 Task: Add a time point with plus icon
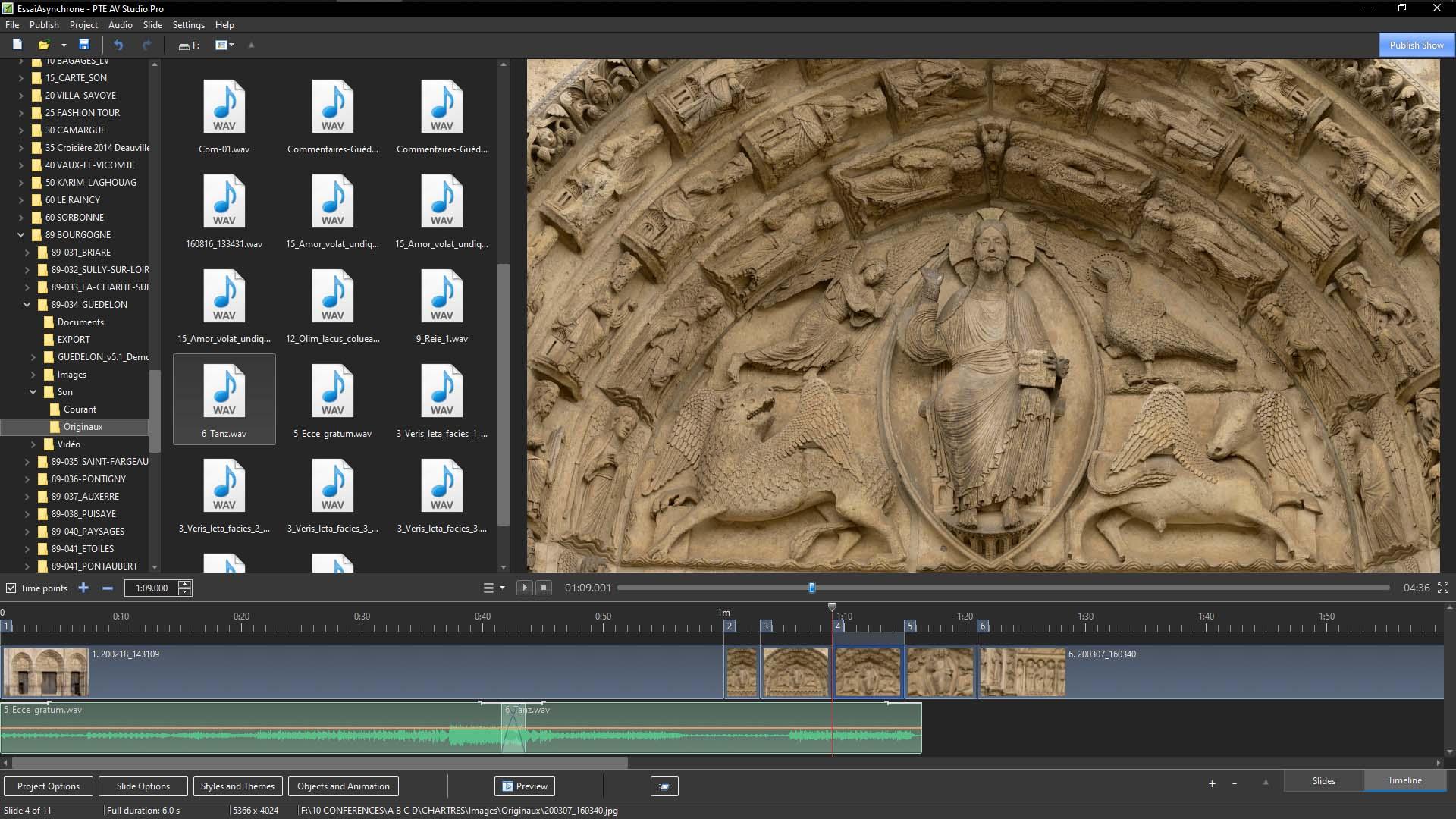coord(83,588)
